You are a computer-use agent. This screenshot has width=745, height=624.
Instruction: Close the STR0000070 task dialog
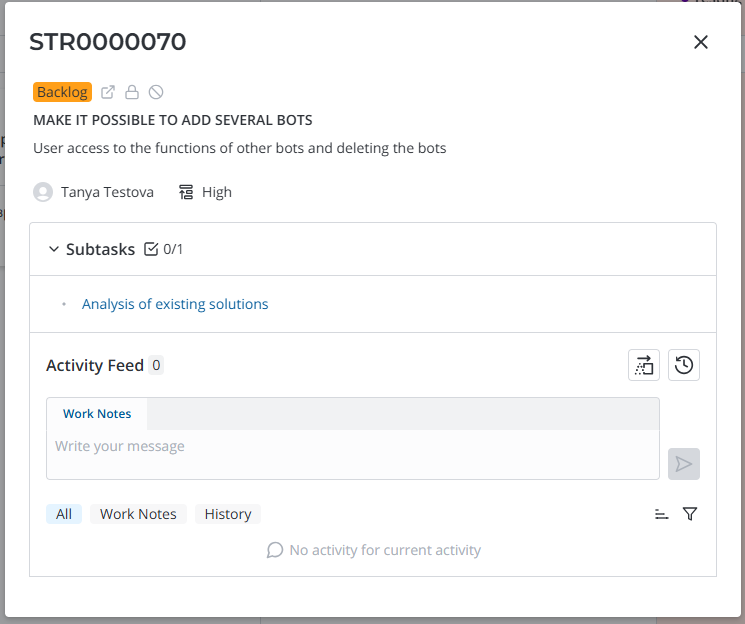[701, 42]
